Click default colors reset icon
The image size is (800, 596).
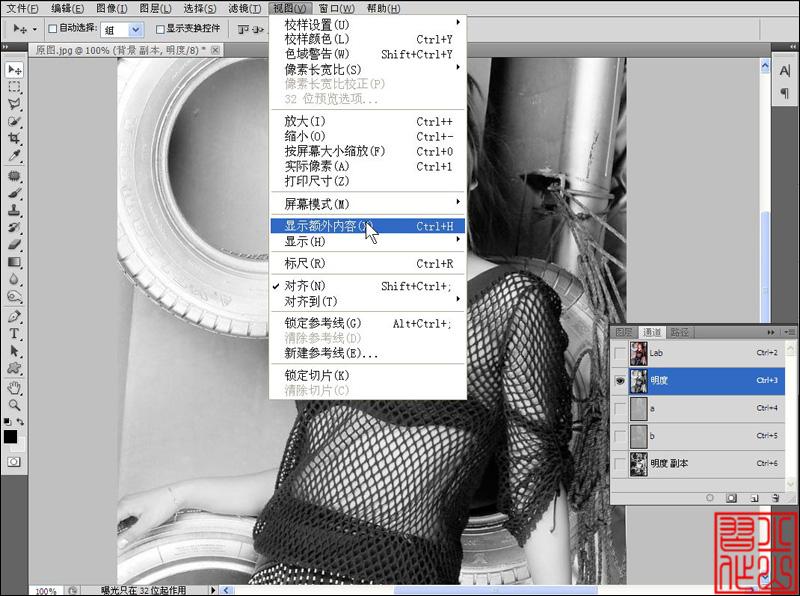pyautogui.click(x=7, y=422)
